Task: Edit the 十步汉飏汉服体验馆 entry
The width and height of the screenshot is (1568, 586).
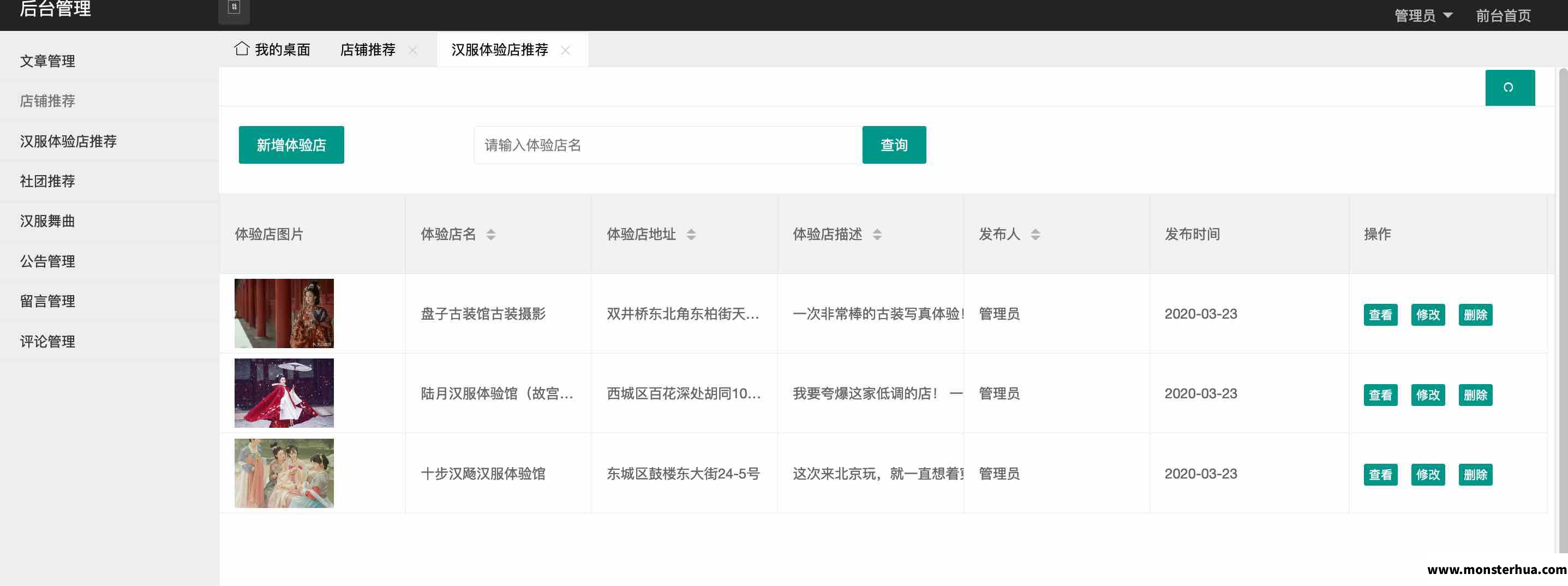Action: coord(1428,475)
